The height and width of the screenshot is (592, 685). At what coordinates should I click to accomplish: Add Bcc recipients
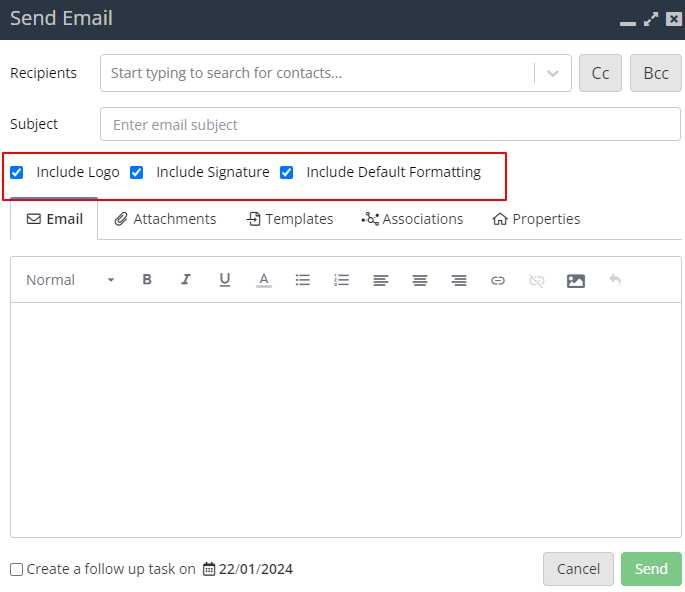click(656, 73)
